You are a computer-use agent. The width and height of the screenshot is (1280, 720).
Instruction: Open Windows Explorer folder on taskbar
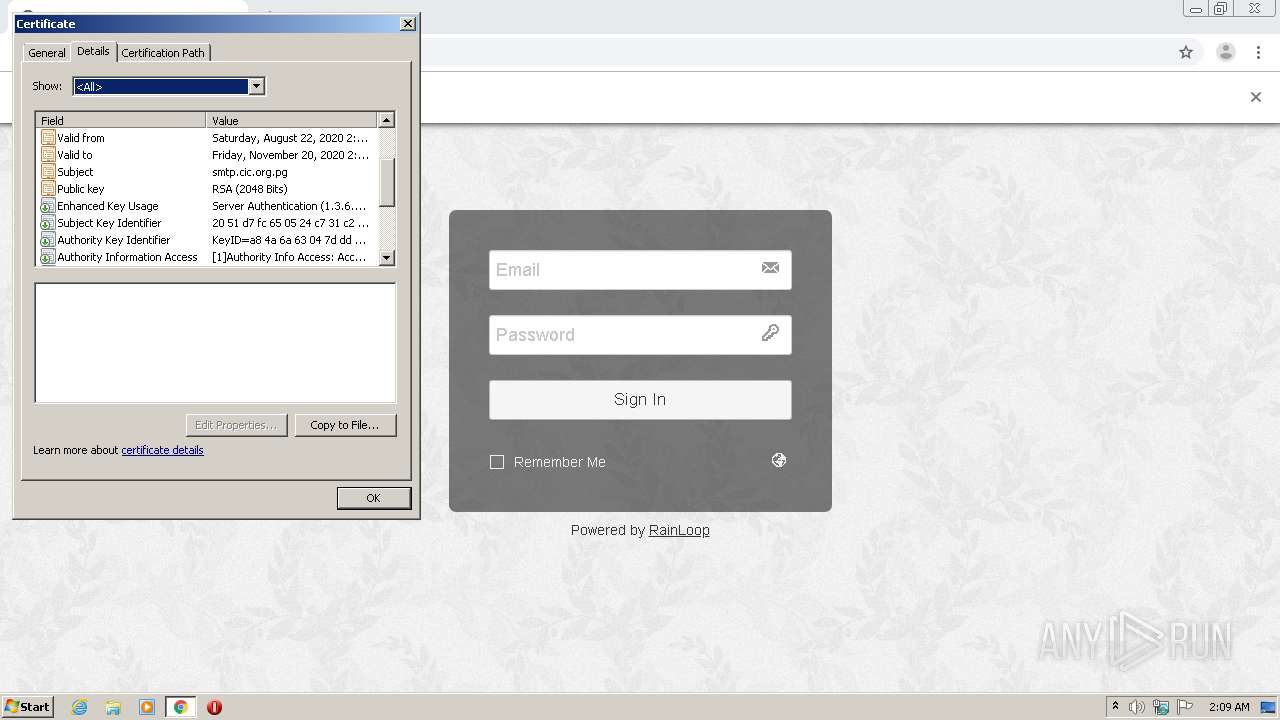pos(113,707)
